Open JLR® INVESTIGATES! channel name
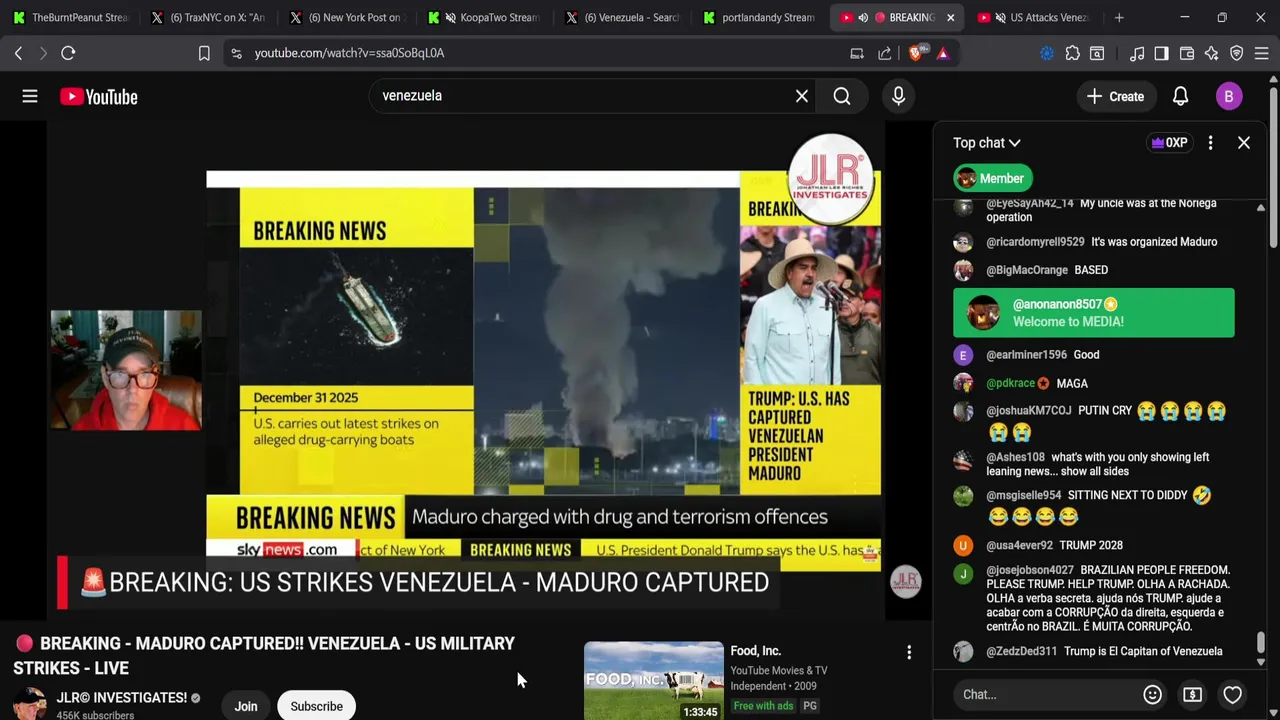This screenshot has height=720, width=1280. (121, 697)
